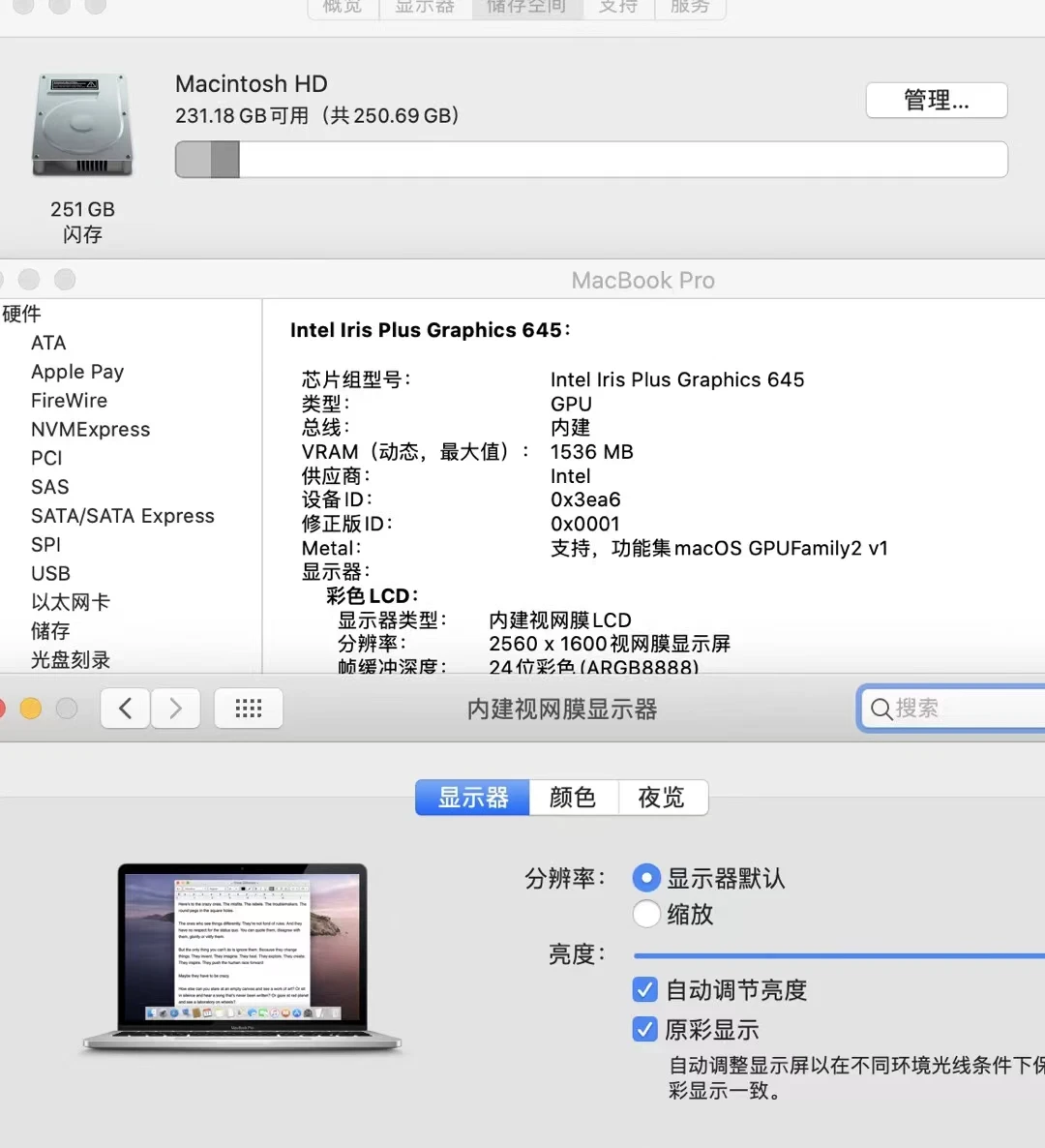Open the 夜览 tab
1045x1148 pixels.
(663, 797)
